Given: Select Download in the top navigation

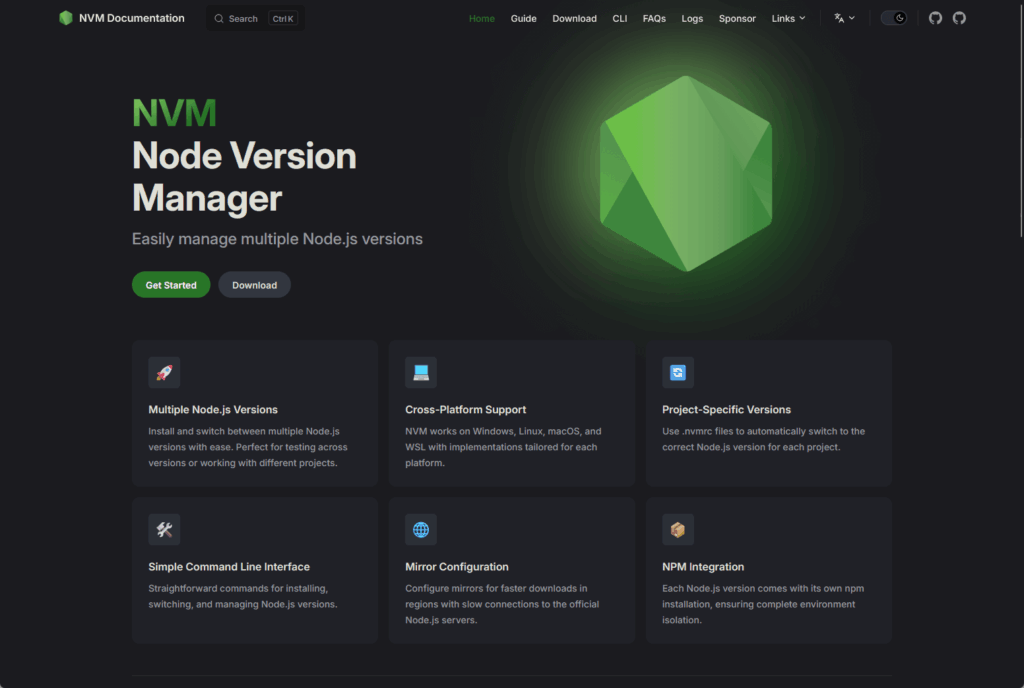Looking at the screenshot, I should 574,18.
